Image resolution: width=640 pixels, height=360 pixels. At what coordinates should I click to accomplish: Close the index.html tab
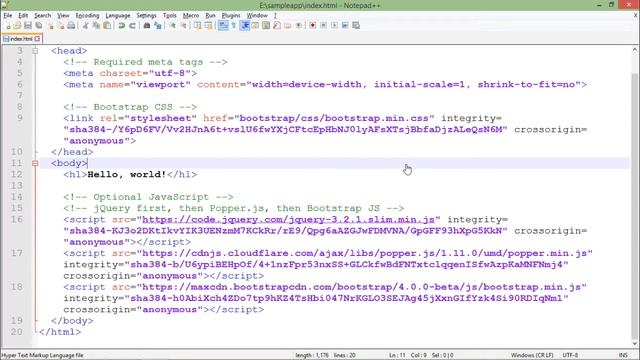point(38,39)
